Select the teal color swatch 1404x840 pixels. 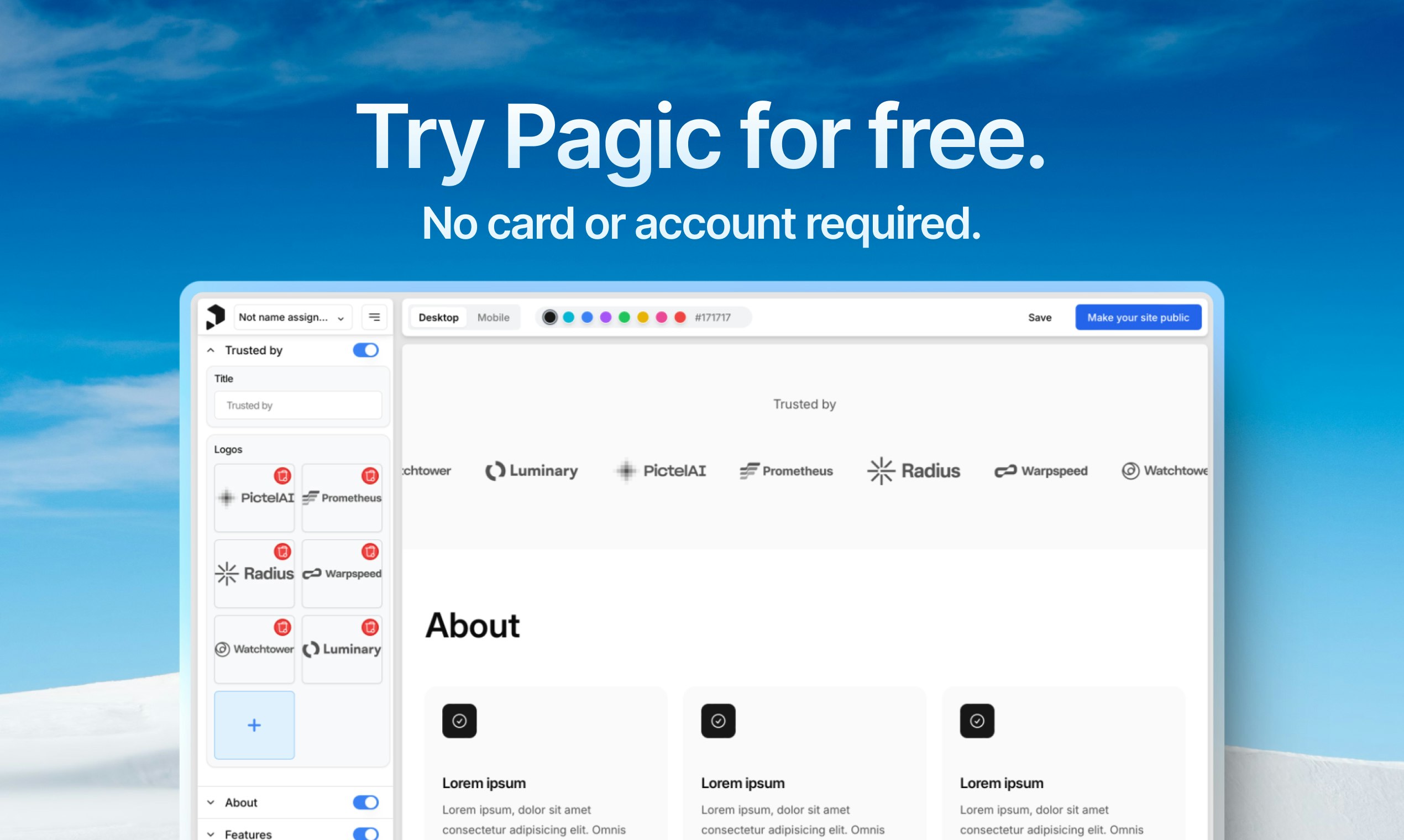click(x=568, y=317)
